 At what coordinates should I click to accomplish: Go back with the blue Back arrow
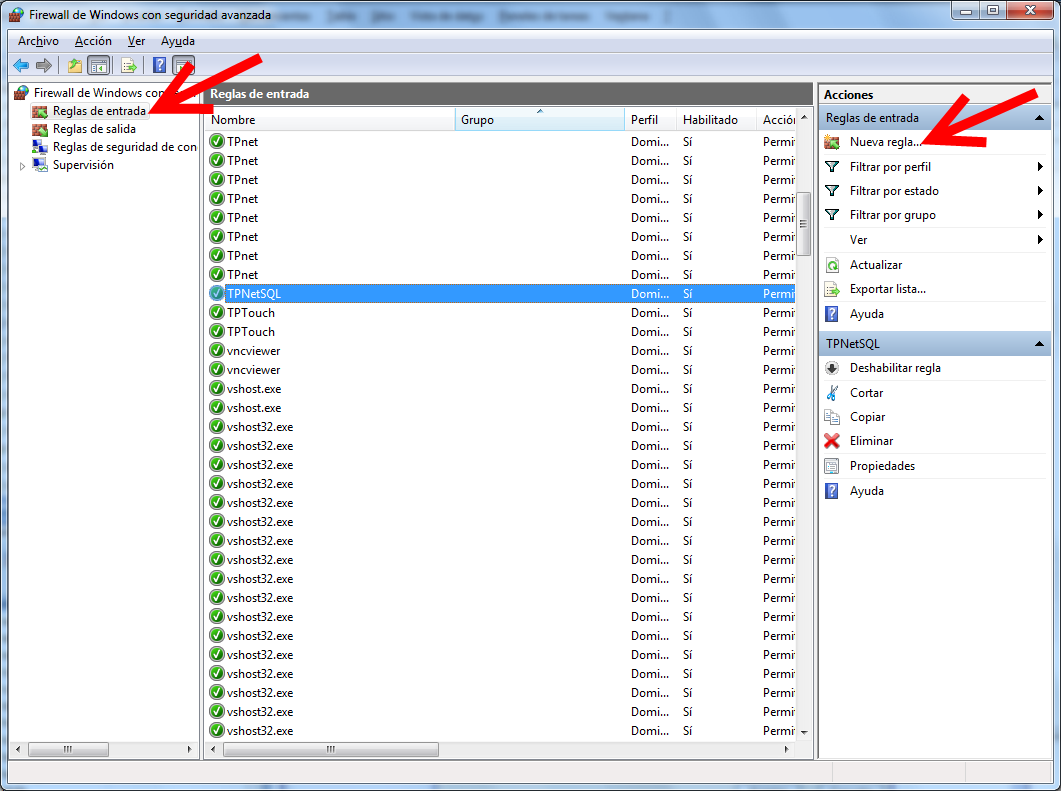point(21,66)
